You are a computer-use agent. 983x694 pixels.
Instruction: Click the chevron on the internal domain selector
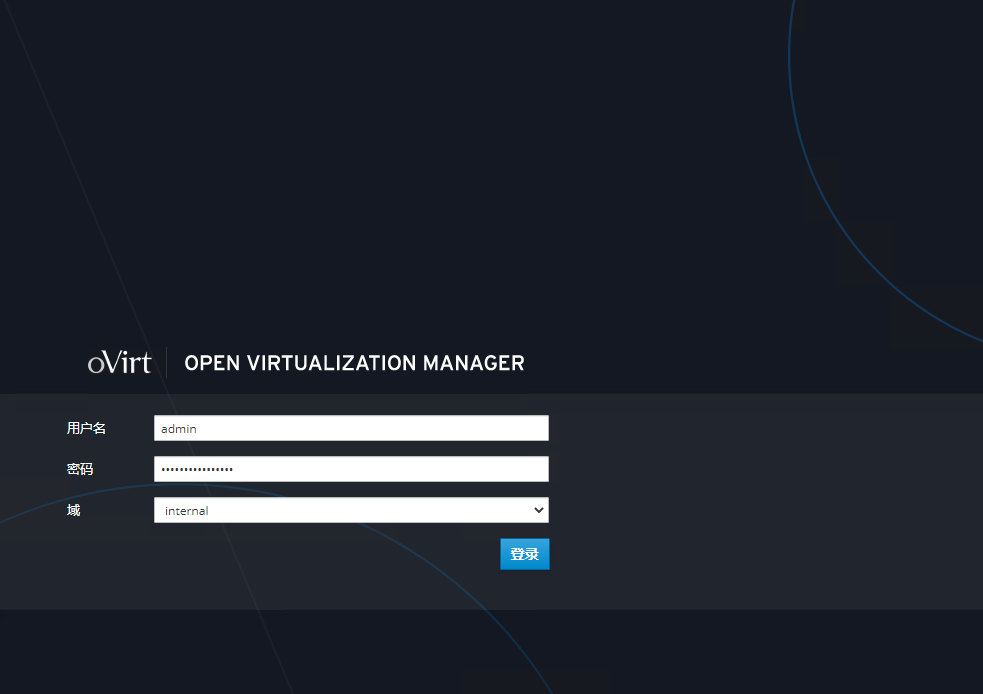[x=538, y=510]
